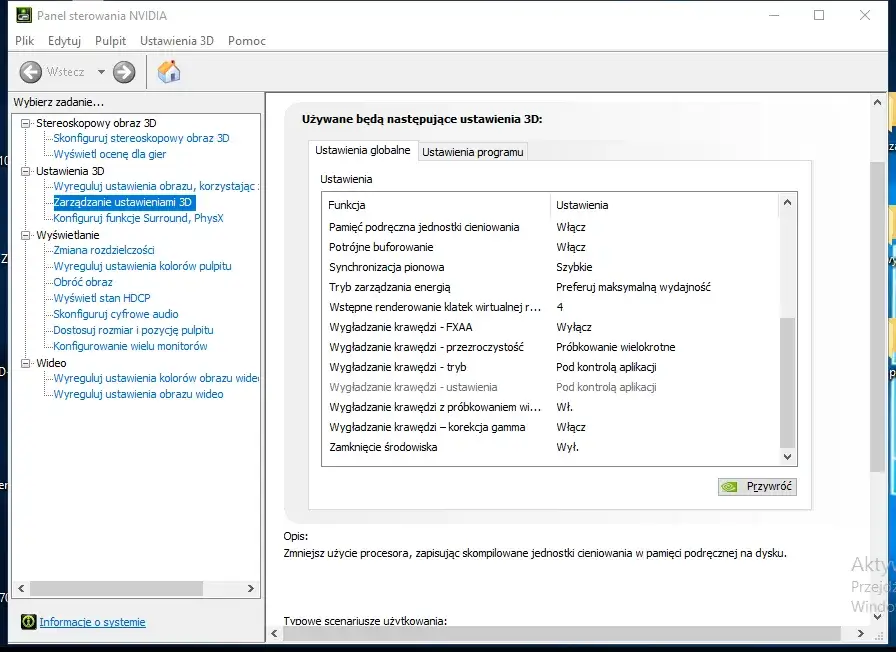Click the Forward arrow icon
Screen dimensions: 896x652
[124, 72]
